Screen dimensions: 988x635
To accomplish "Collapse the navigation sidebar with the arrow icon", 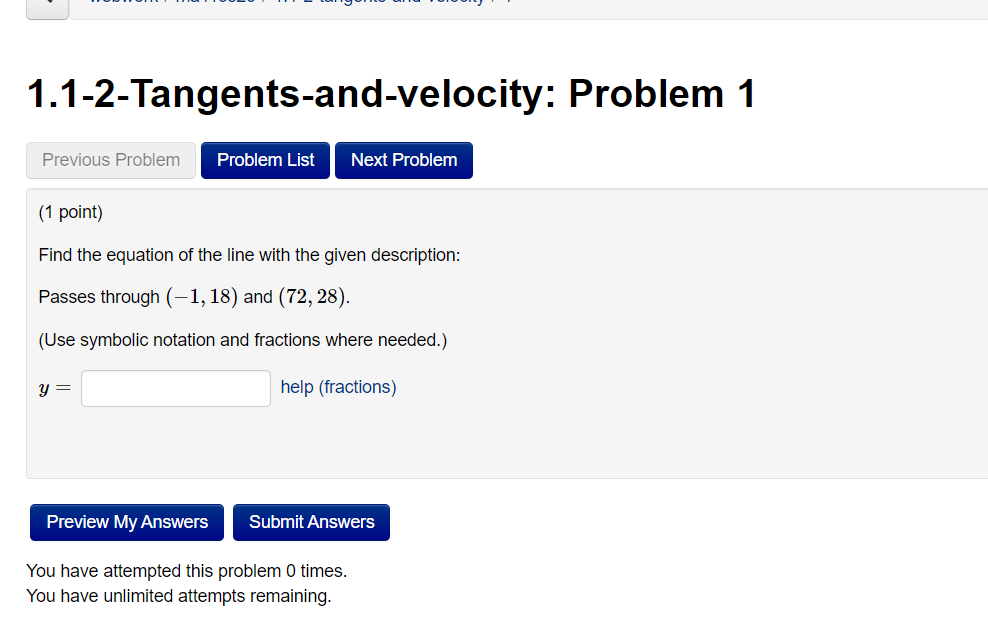I will tap(47, 5).
